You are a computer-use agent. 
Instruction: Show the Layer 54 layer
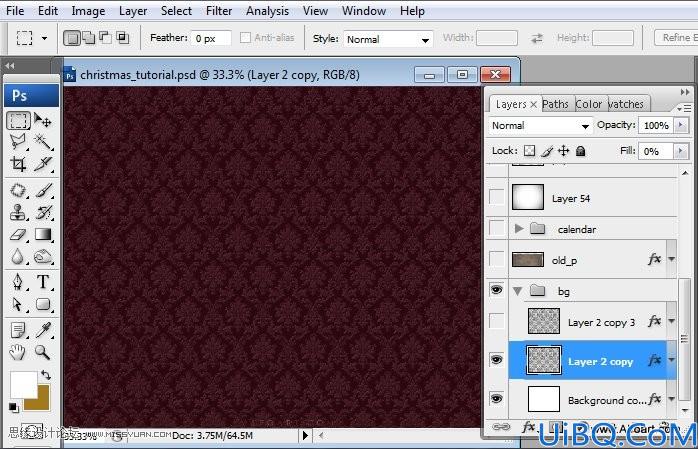[x=496, y=196]
